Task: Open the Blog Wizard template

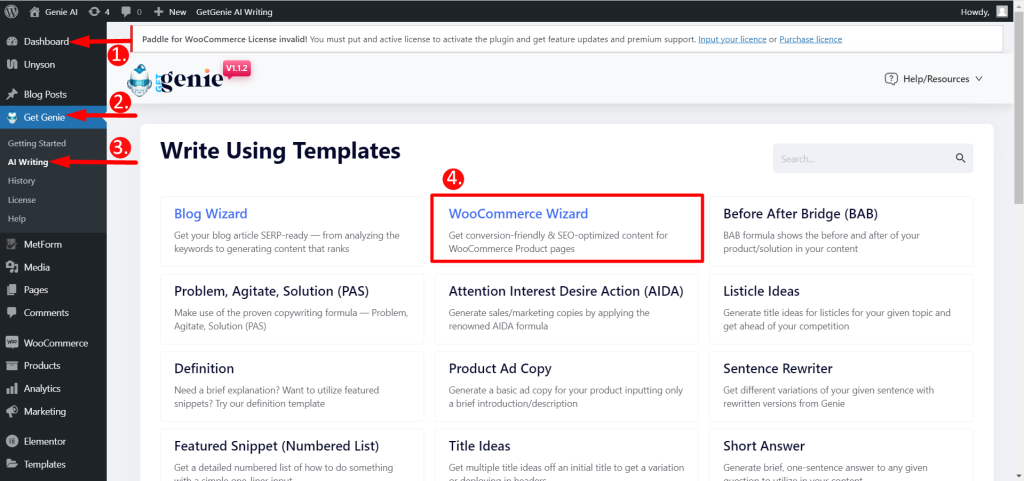Action: coord(292,231)
